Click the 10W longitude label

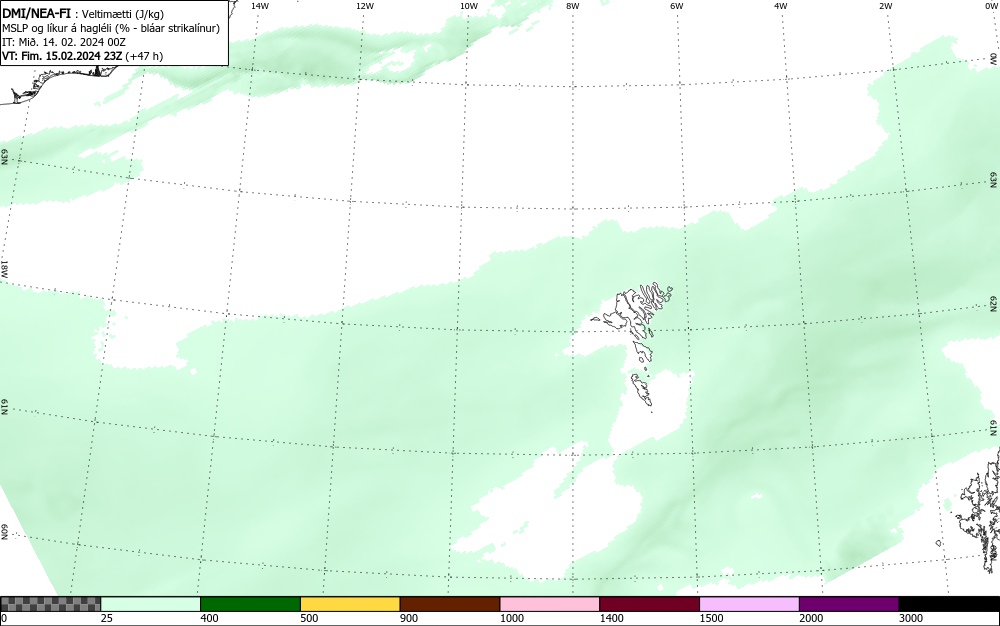(469, 6)
